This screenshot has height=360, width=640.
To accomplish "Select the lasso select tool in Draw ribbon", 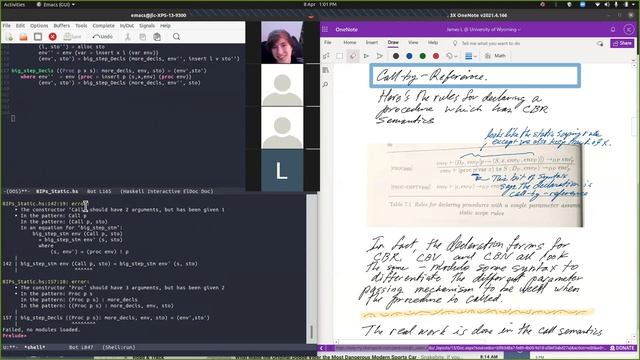I will pos(326,56).
